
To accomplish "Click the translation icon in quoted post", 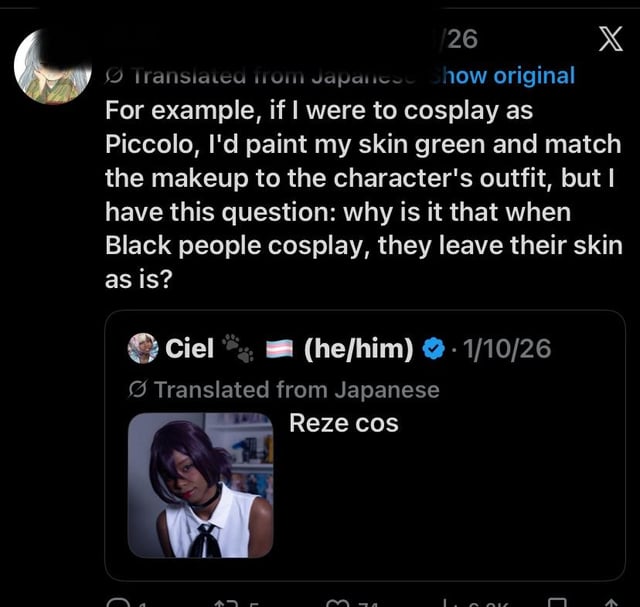I will click(139, 389).
